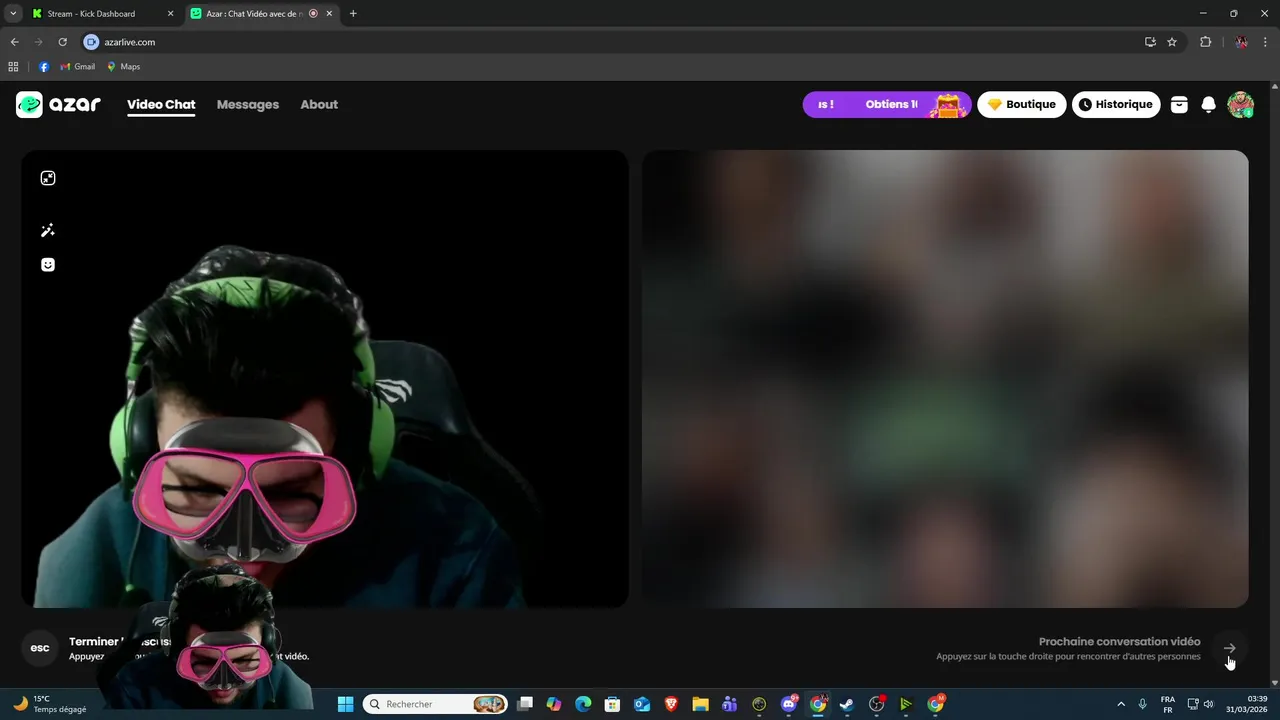The image size is (1280, 720).
Task: Open Outlook from the taskbar
Action: 642,704
